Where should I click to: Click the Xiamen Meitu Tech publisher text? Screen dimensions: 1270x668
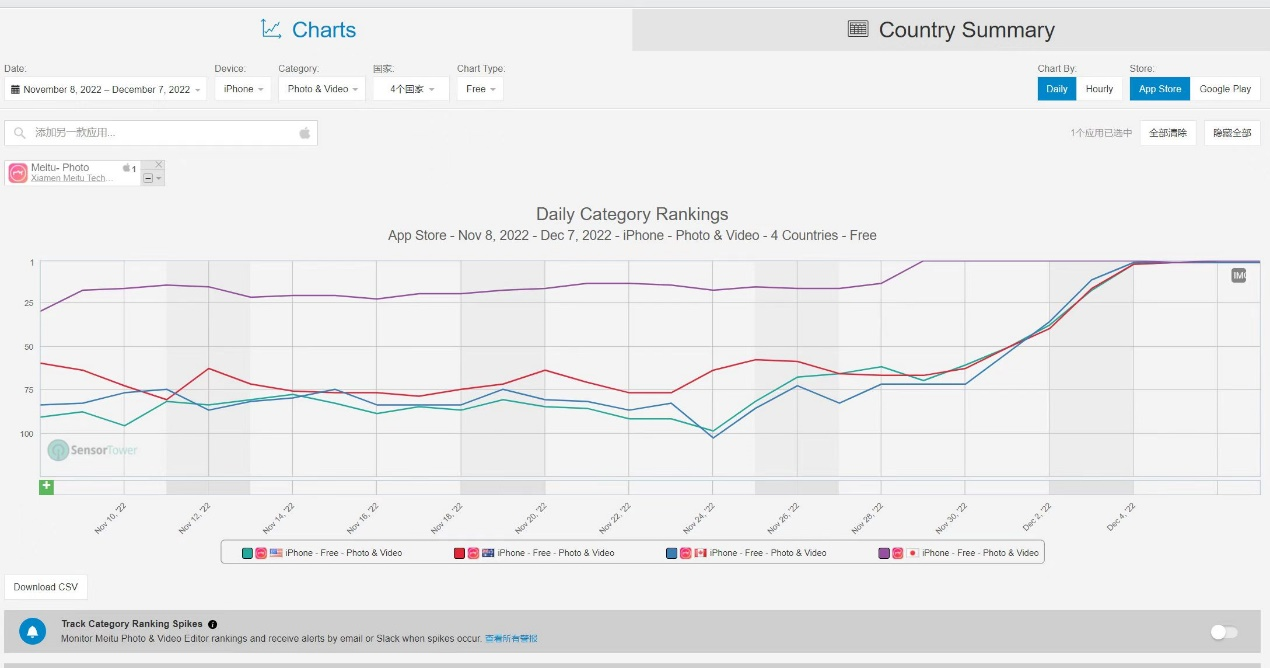72,178
